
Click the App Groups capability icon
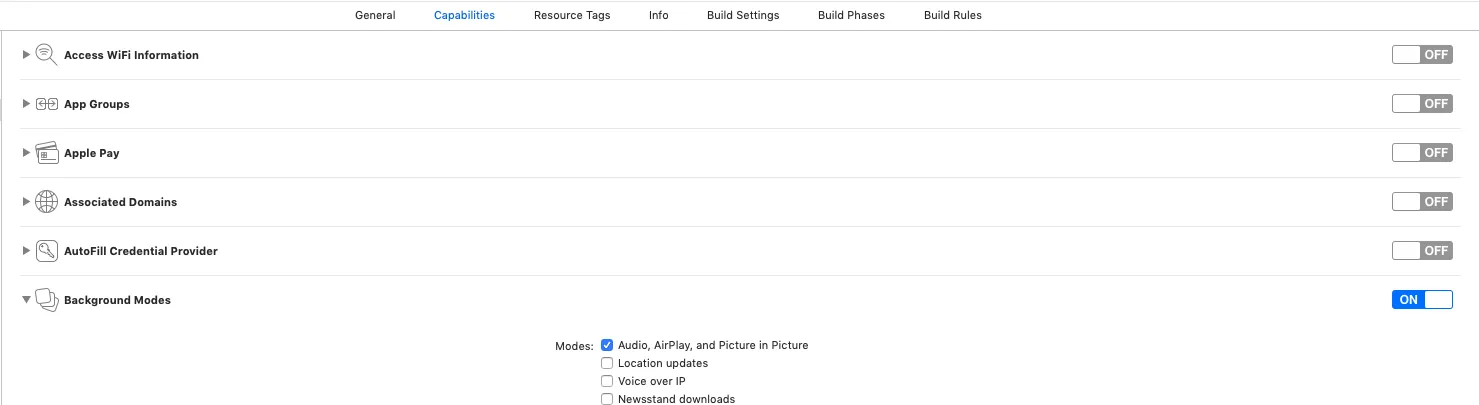click(47, 104)
